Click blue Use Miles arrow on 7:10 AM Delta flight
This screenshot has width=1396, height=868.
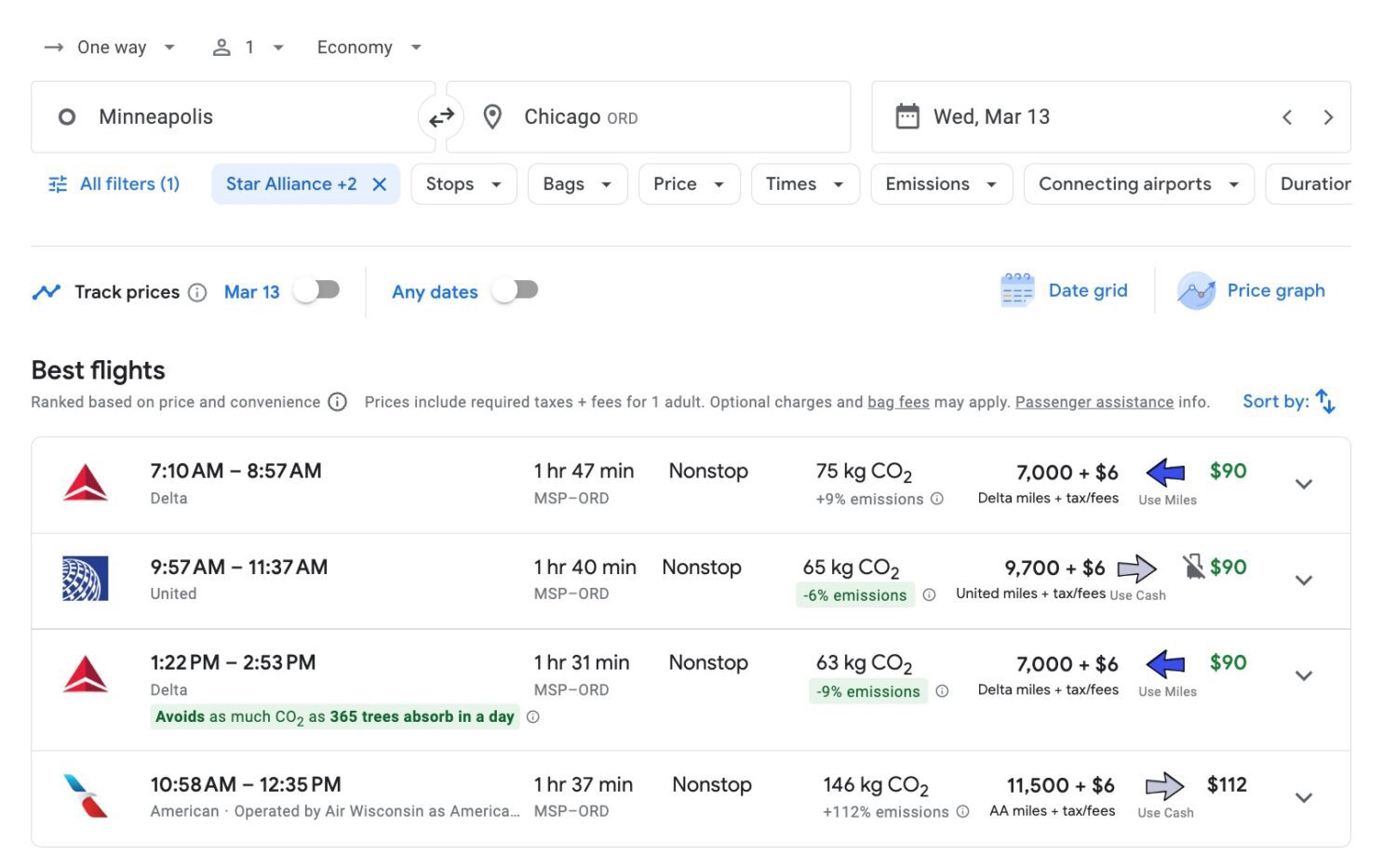(1165, 473)
